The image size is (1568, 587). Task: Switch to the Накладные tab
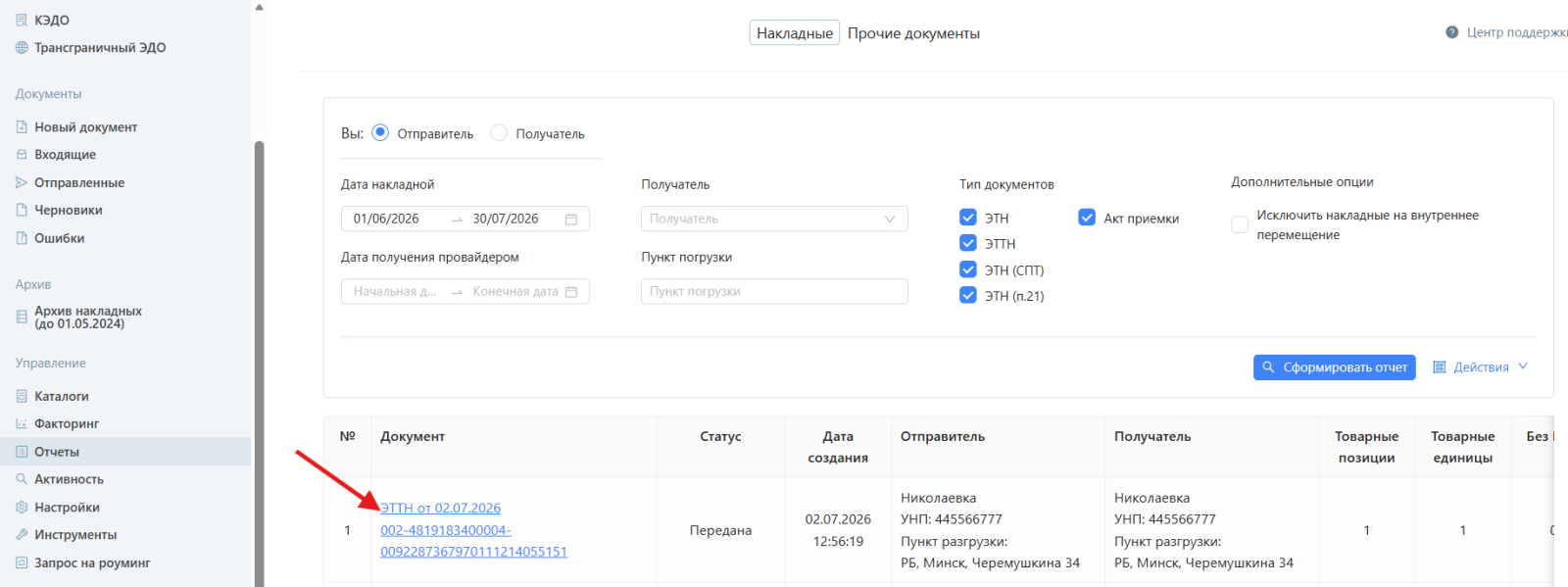pos(795,33)
